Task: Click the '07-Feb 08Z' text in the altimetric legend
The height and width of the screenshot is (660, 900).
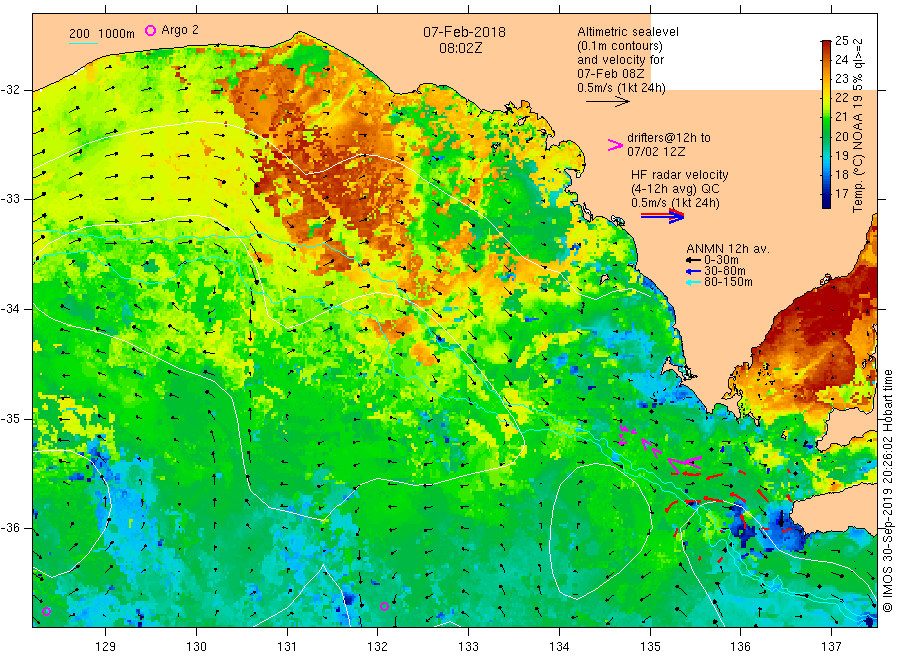Action: [611, 74]
